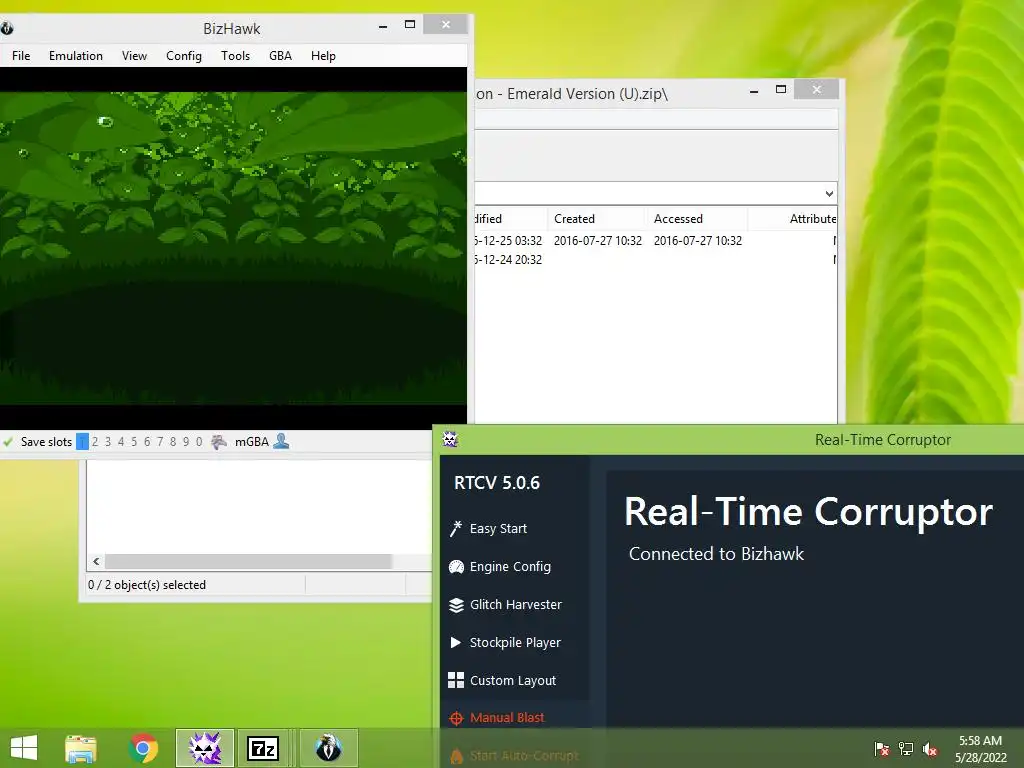
Task: Open File Explorer from the taskbar
Action: [81, 748]
